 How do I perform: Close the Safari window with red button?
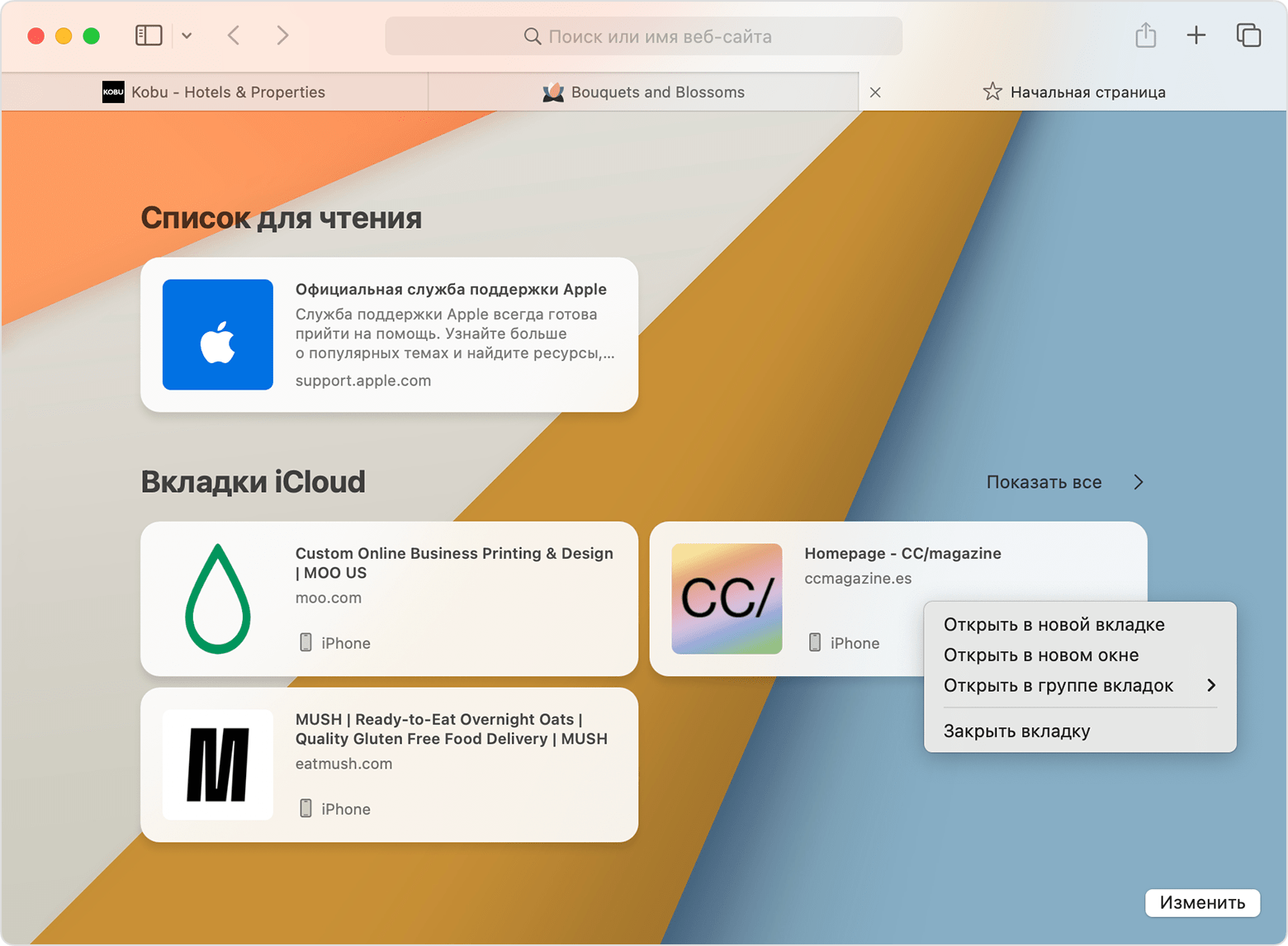(36, 35)
